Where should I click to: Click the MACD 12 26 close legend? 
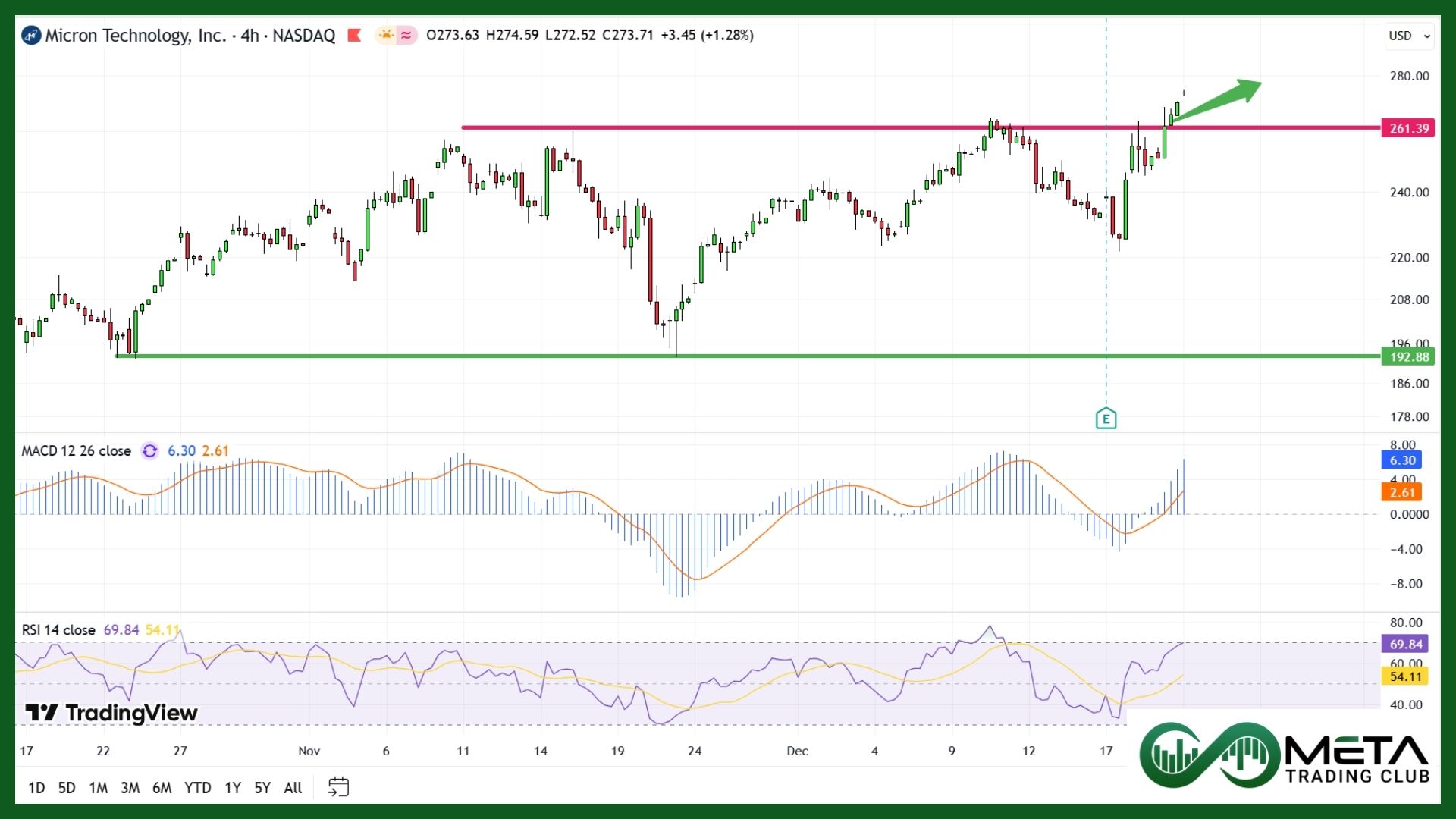pos(76,451)
